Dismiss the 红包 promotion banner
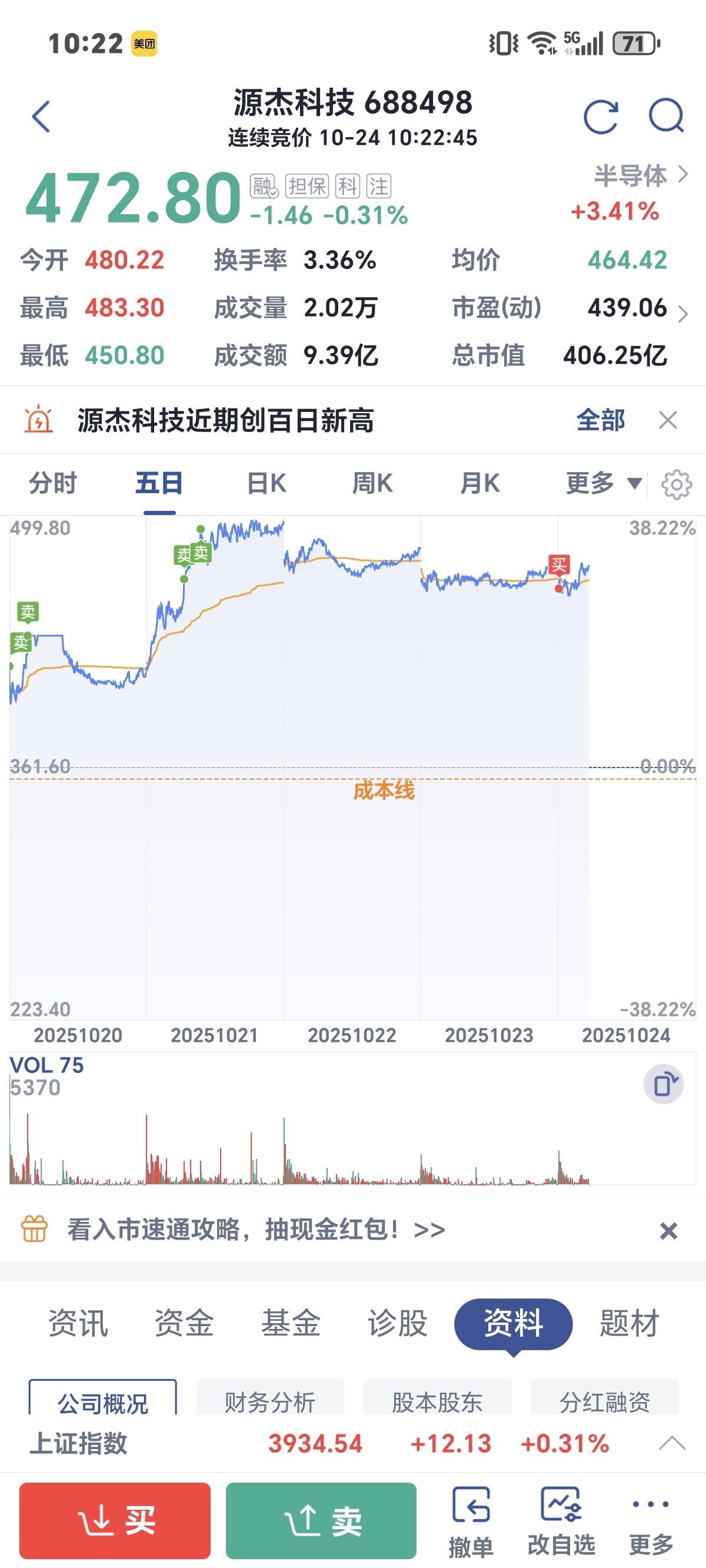This screenshot has width=706, height=1568. (668, 1231)
